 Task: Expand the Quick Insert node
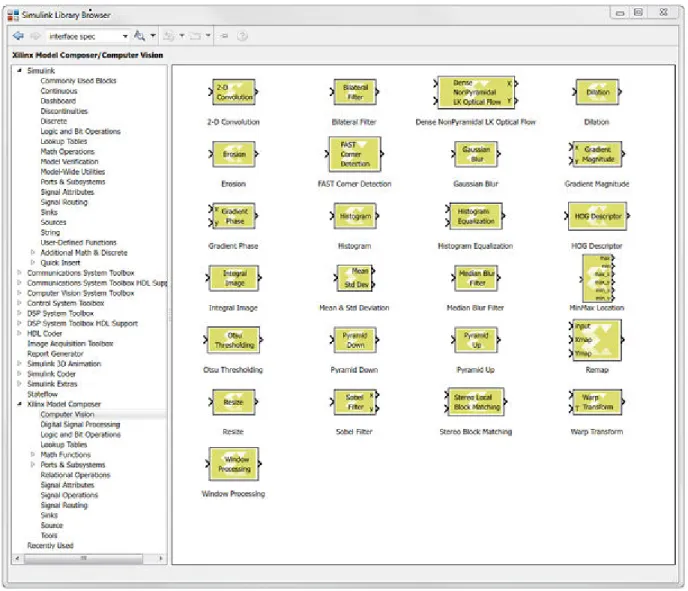tap(33, 262)
